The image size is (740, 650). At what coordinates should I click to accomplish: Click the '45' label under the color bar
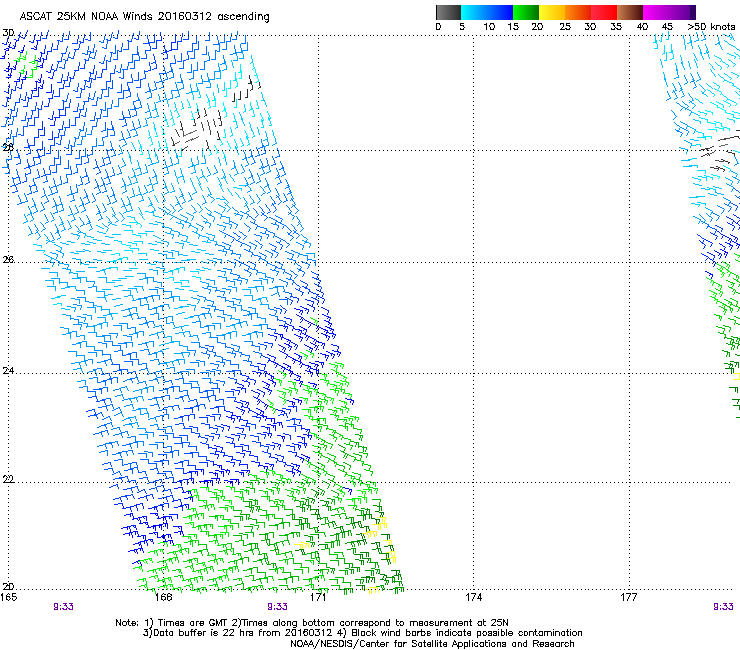tap(667, 27)
